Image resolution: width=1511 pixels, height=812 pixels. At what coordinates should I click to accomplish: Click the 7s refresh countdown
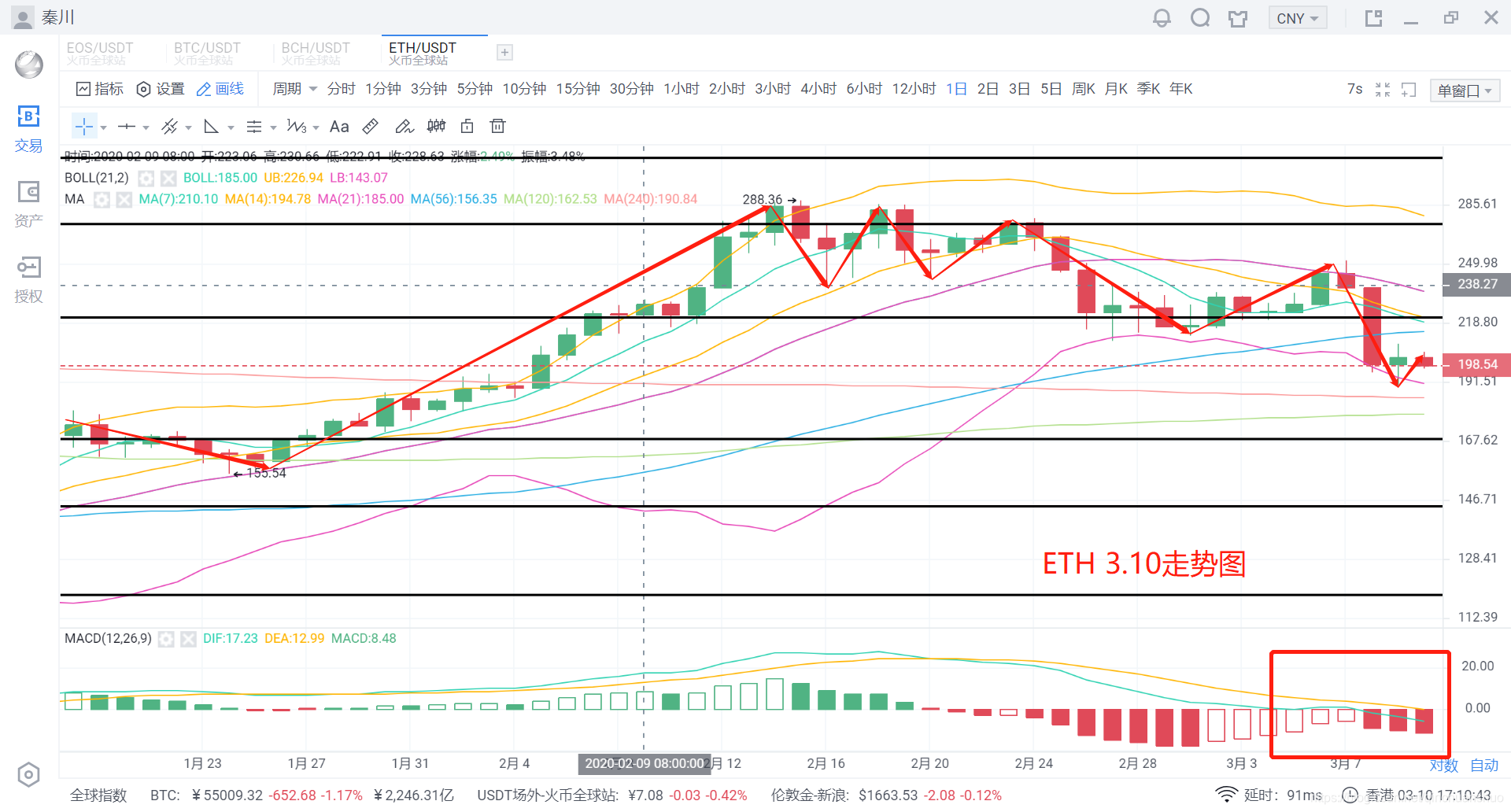(x=1354, y=89)
